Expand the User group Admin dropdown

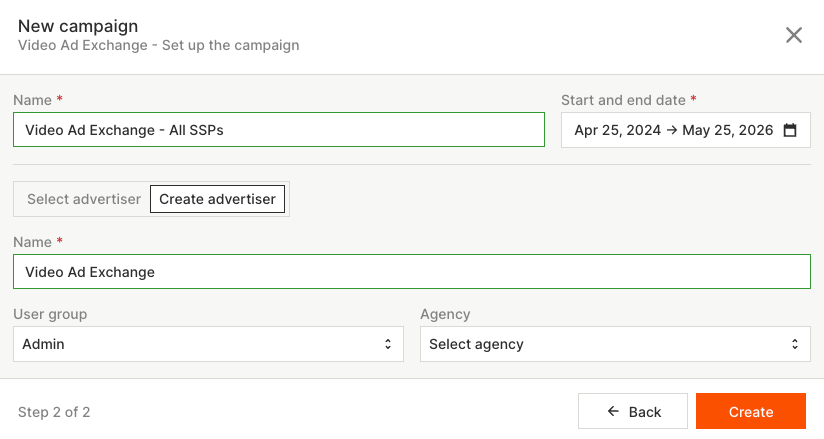[208, 344]
